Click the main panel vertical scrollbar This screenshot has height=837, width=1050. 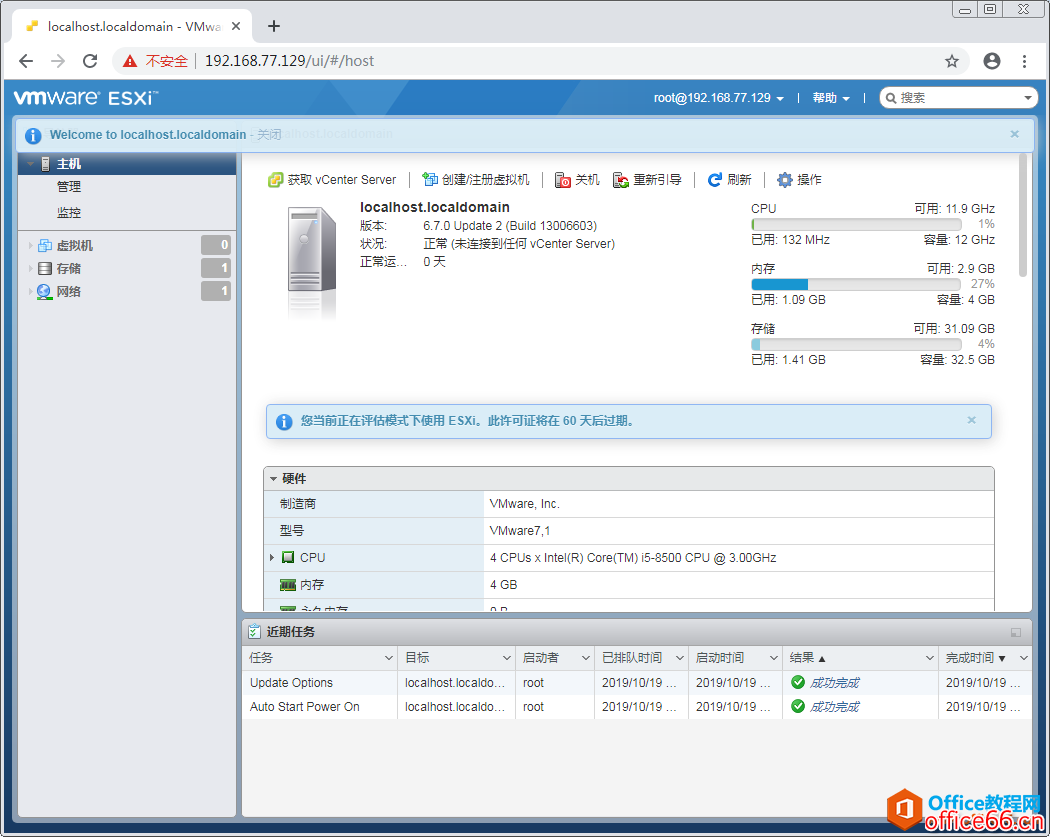[1023, 215]
